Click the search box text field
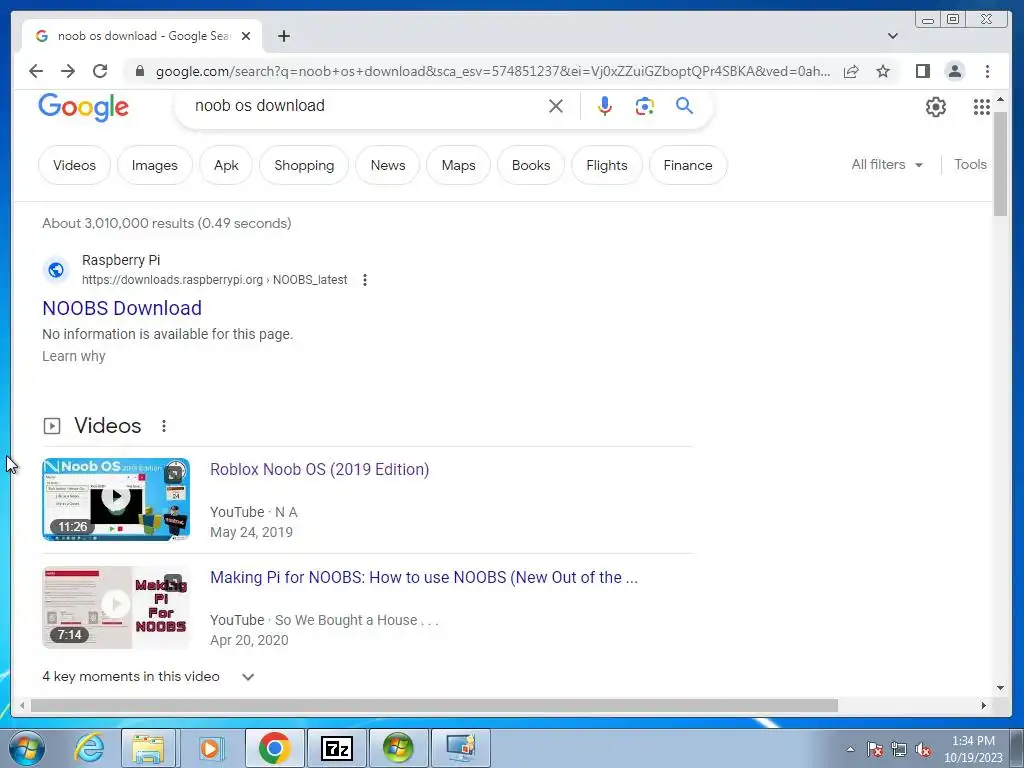1024x768 pixels. [366, 106]
